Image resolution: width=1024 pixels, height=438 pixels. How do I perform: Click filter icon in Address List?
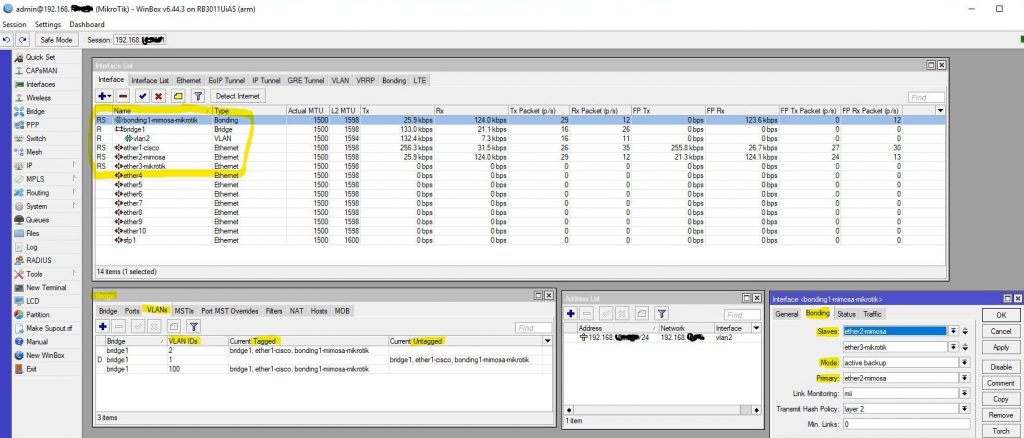tap(661, 314)
